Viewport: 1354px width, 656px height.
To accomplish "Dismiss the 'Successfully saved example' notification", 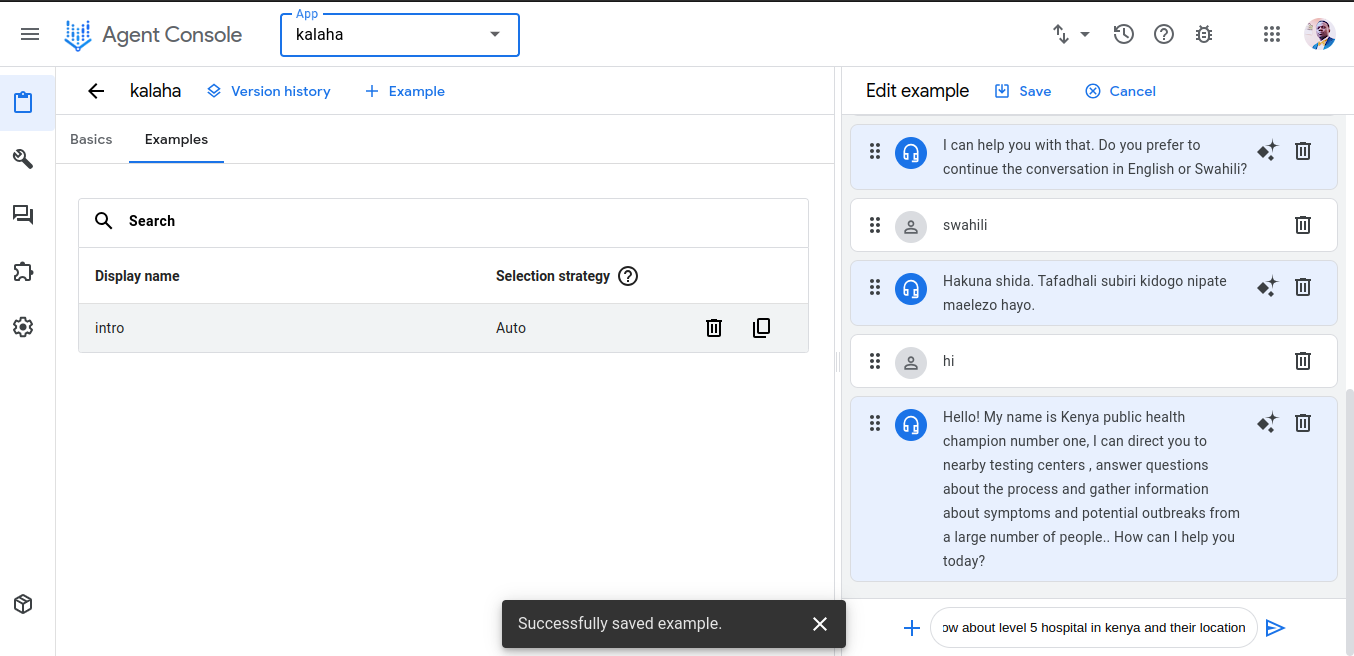I will [x=820, y=624].
